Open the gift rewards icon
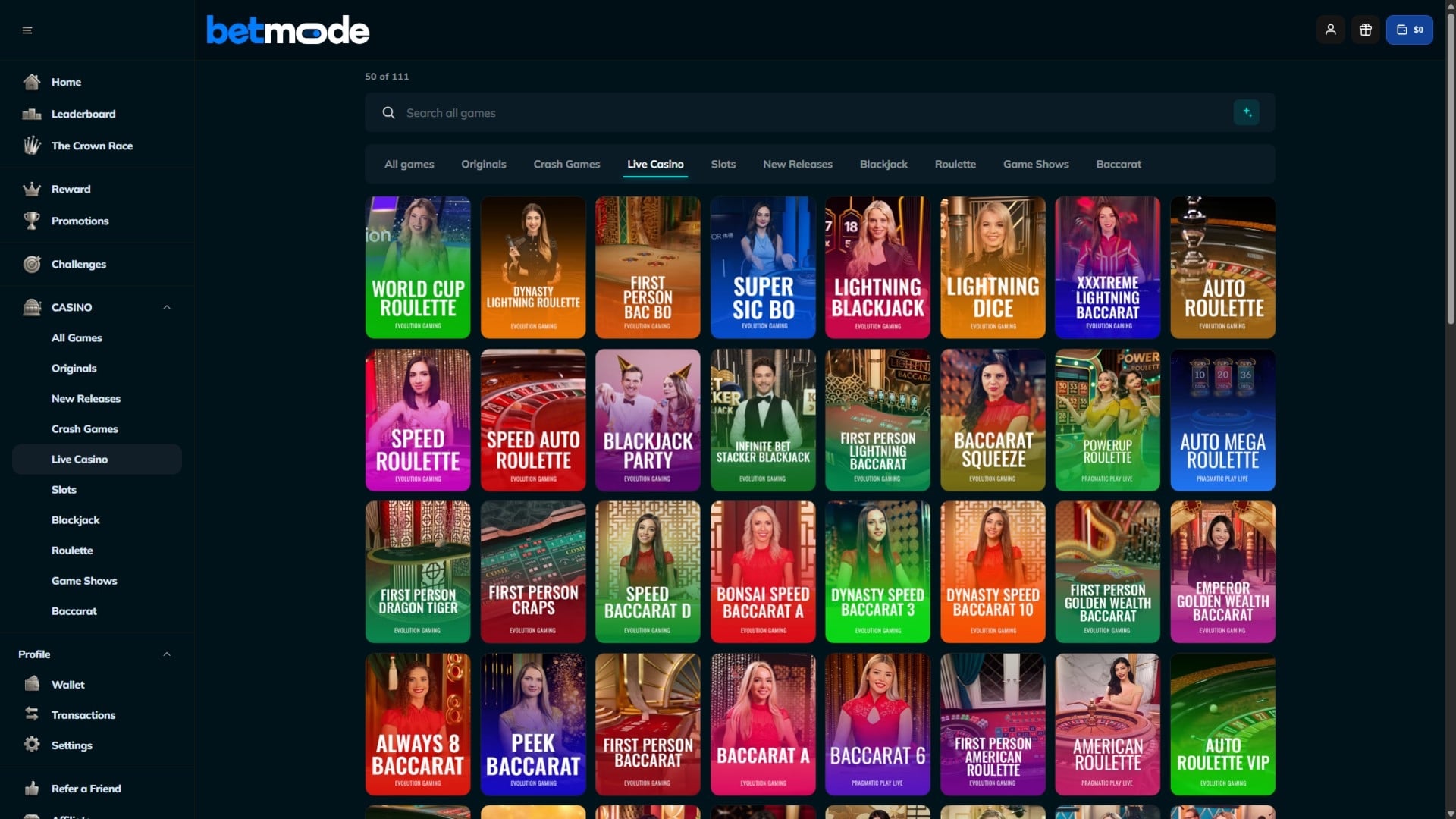 [1365, 30]
